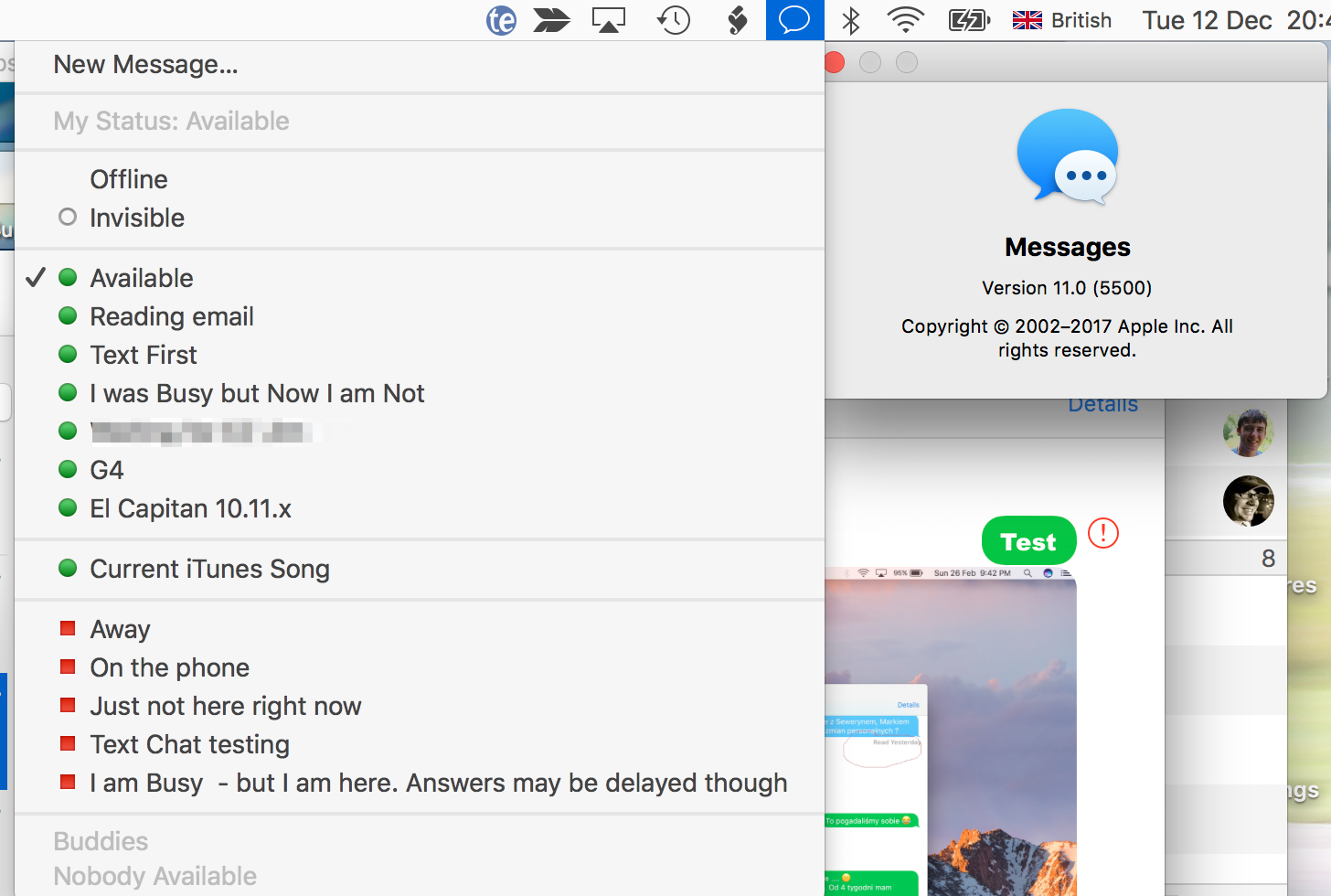Click the dark diamond-shaped menu bar icon
This screenshot has width=1331, height=896.
click(x=737, y=19)
